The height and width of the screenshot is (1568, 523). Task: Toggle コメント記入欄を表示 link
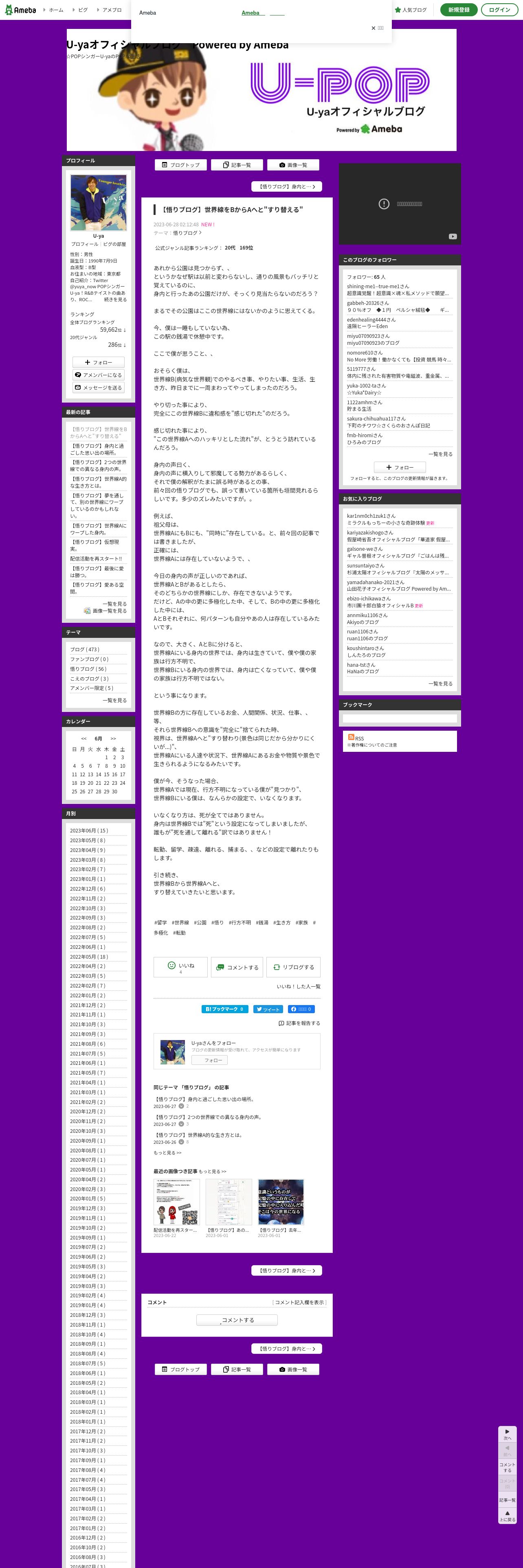[x=299, y=1302]
